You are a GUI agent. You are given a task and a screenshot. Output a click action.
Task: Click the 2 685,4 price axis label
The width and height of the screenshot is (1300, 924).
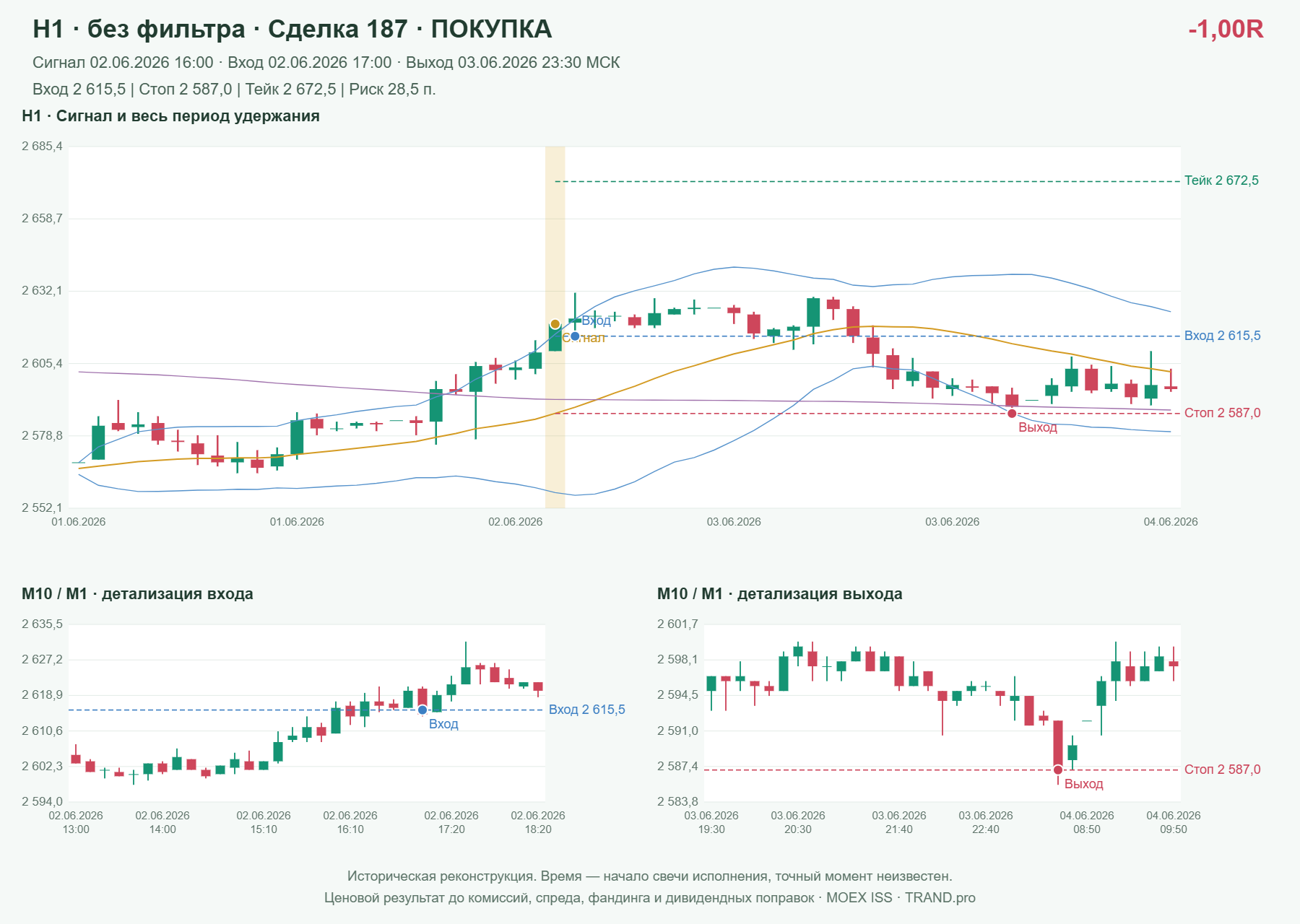[42, 147]
